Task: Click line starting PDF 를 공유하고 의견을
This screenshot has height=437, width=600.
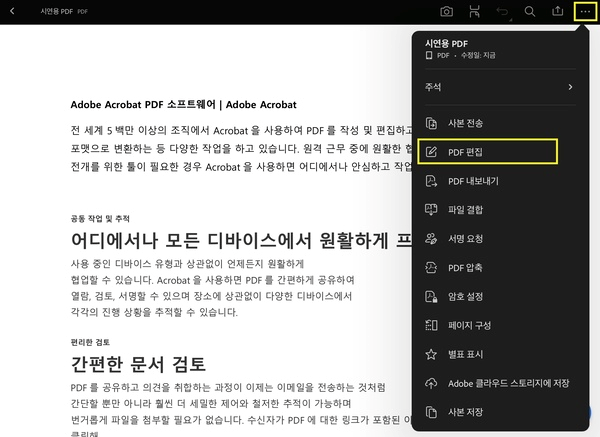Action: (x=228, y=388)
